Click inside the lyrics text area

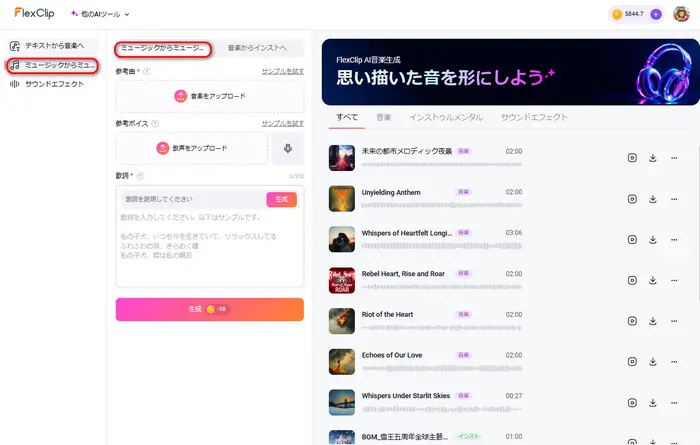[x=210, y=248]
